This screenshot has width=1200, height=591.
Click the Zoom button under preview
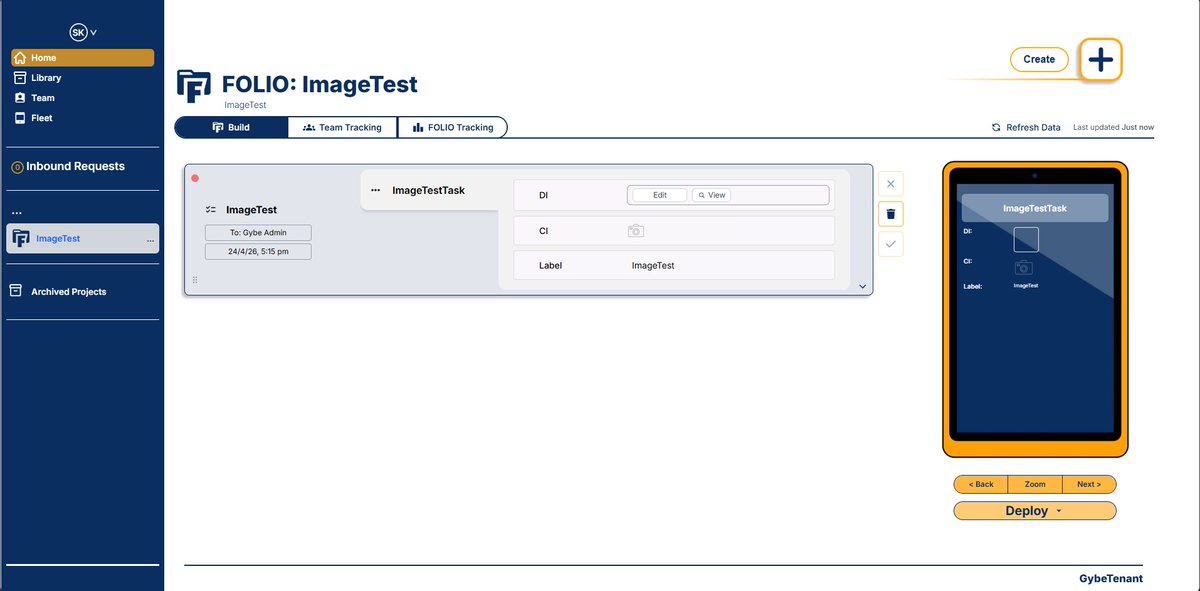point(1035,484)
